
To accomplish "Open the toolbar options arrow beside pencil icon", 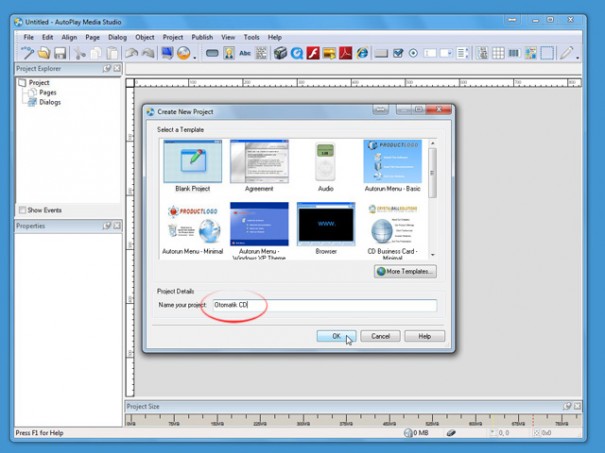I will [x=577, y=58].
